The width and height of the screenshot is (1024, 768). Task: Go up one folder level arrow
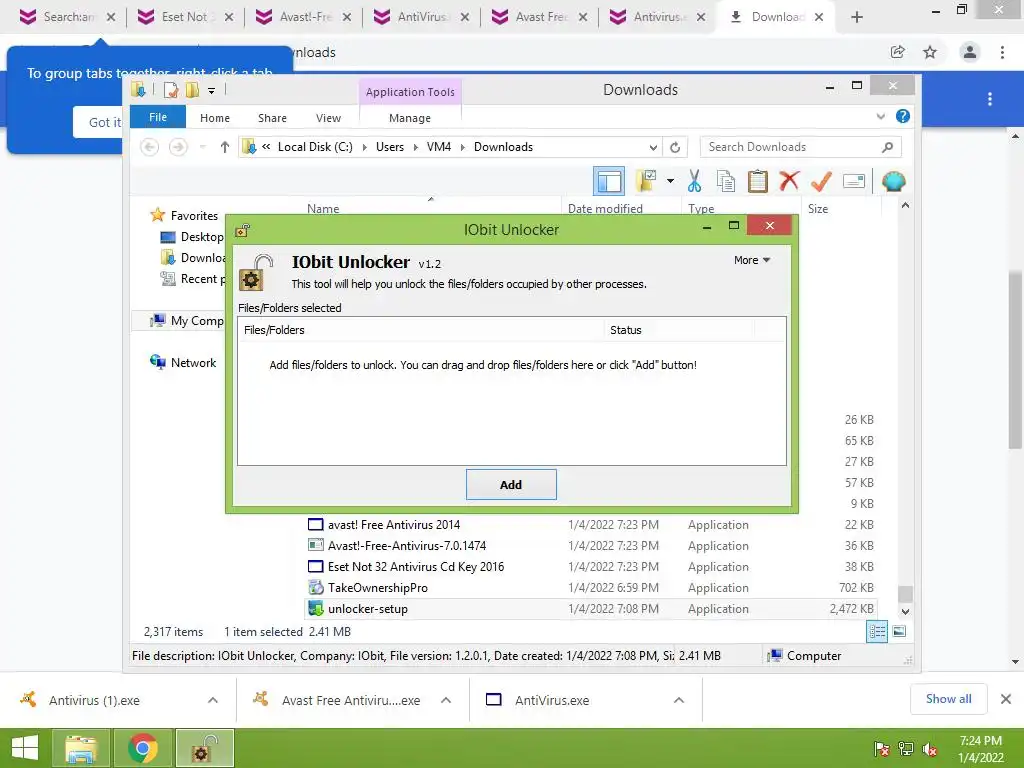225,147
